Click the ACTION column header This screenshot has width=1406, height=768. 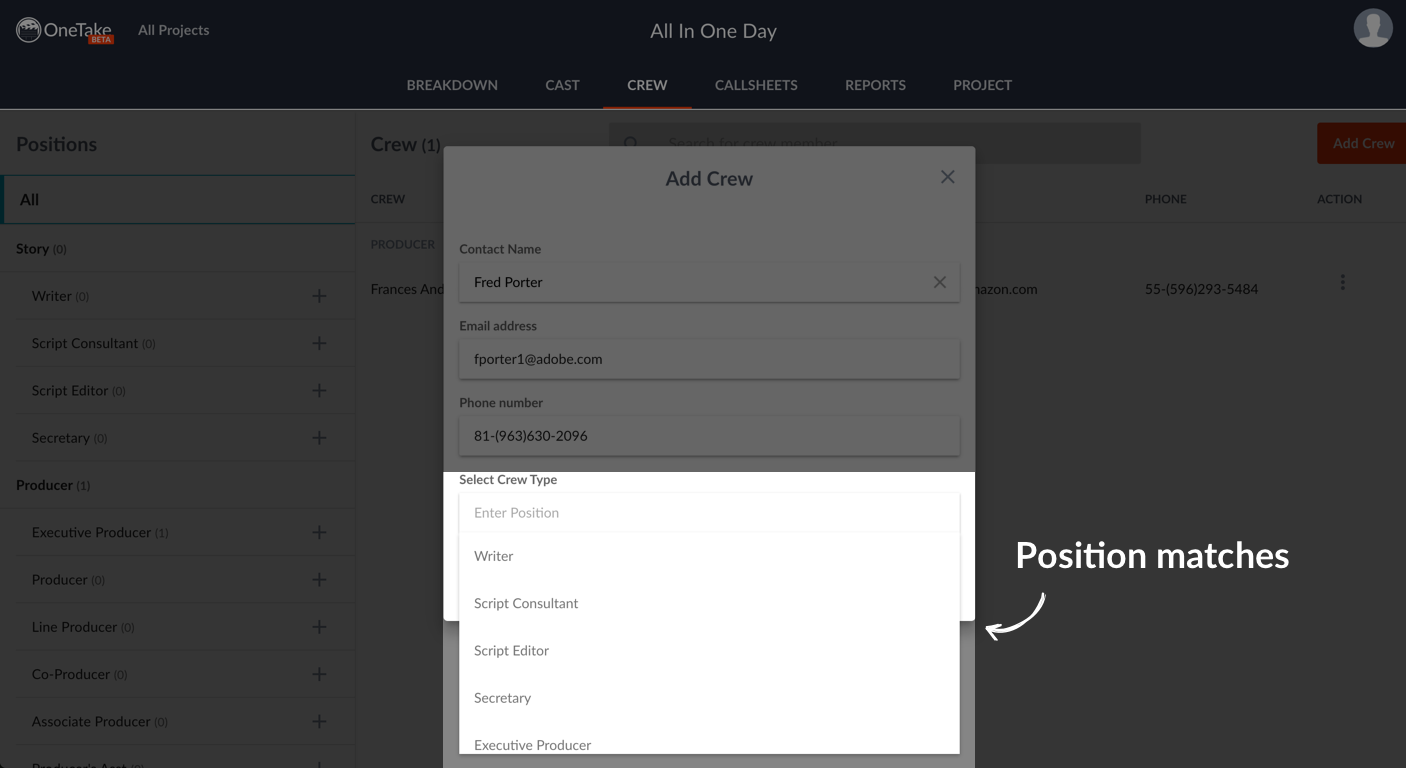coord(1339,199)
